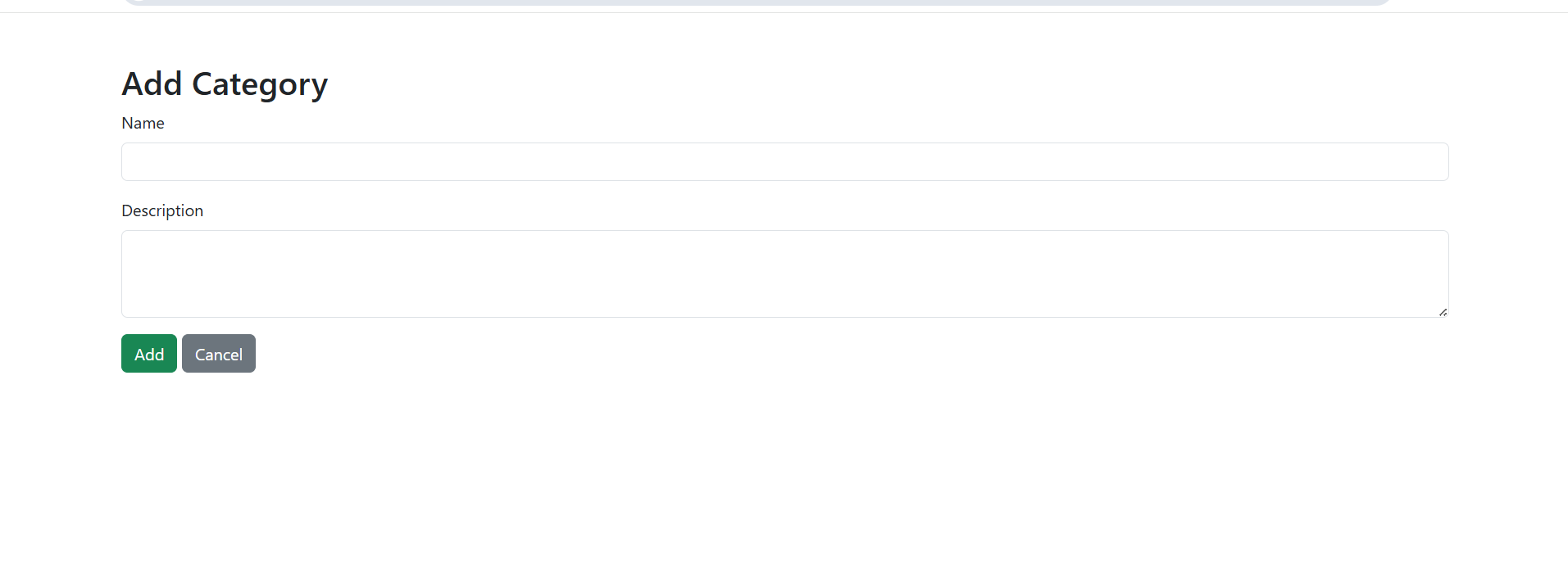Click the label above the Name input

click(143, 124)
